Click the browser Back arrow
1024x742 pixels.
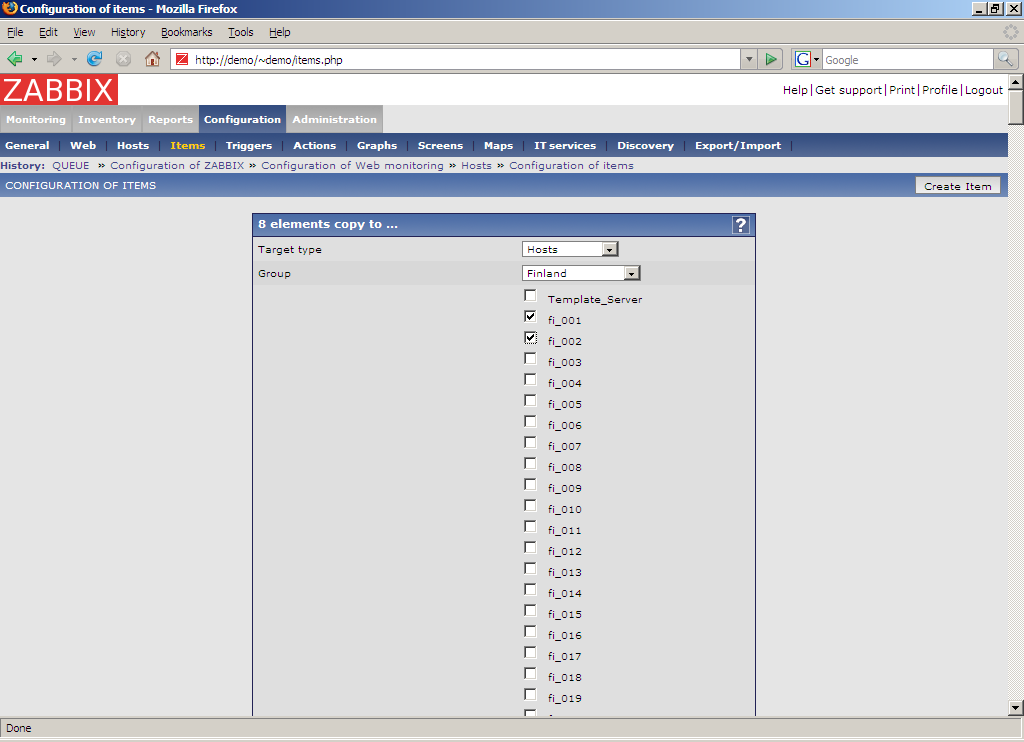pyautogui.click(x=15, y=59)
